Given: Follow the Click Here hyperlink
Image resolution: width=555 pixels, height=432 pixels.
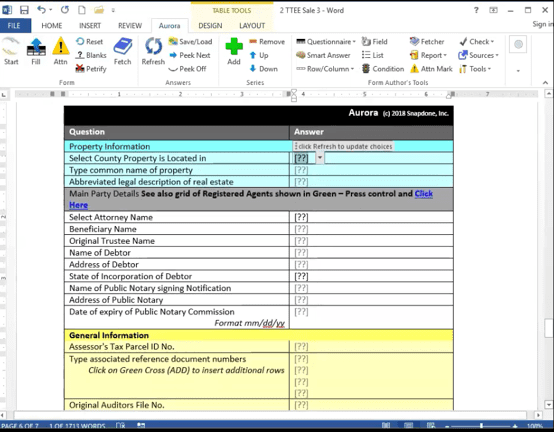Looking at the screenshot, I should (424, 194).
